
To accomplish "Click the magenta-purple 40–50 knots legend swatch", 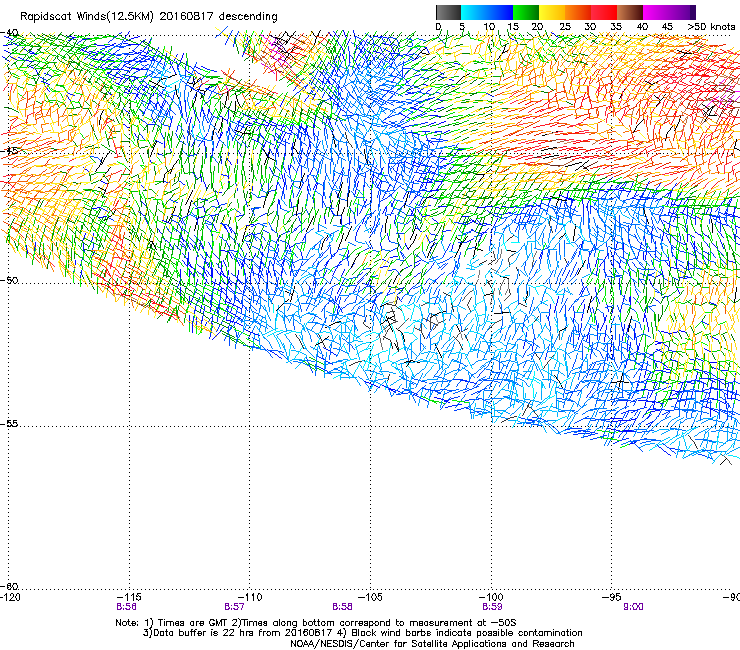I will point(669,12).
